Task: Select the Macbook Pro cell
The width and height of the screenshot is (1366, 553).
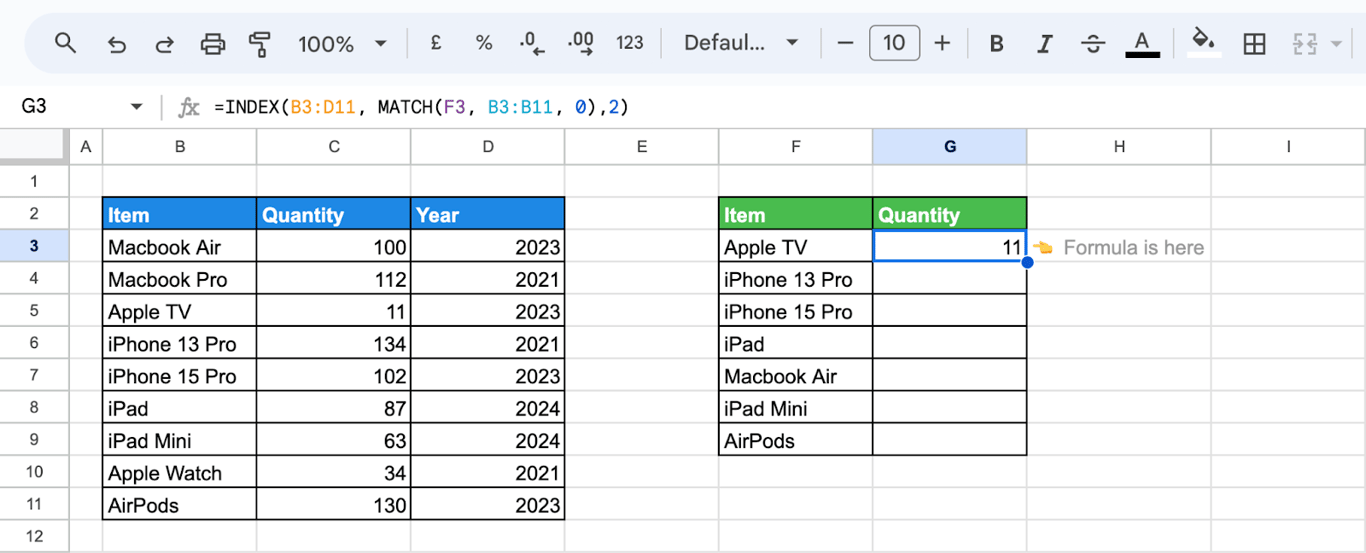Action: coord(179,279)
